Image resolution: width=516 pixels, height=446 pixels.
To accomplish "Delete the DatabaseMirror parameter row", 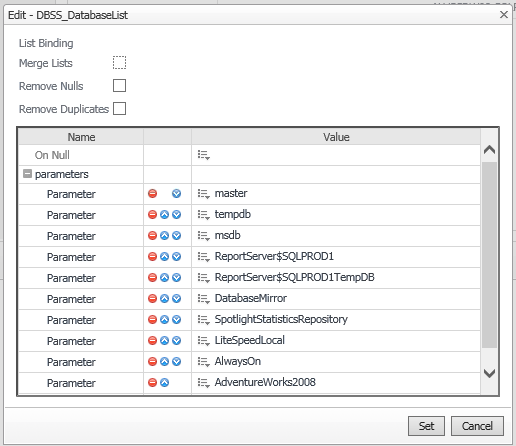I will (x=152, y=299).
